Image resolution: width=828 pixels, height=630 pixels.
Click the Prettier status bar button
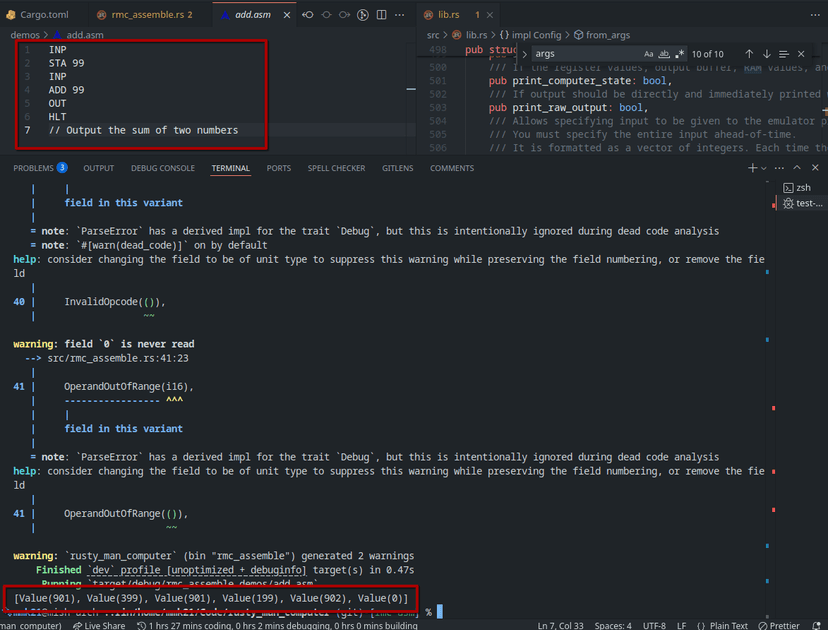[792, 625]
